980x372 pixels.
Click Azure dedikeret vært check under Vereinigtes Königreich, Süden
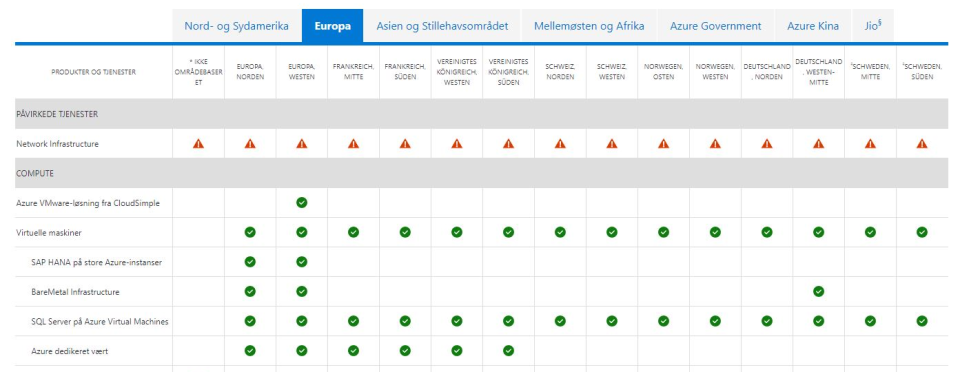point(509,351)
